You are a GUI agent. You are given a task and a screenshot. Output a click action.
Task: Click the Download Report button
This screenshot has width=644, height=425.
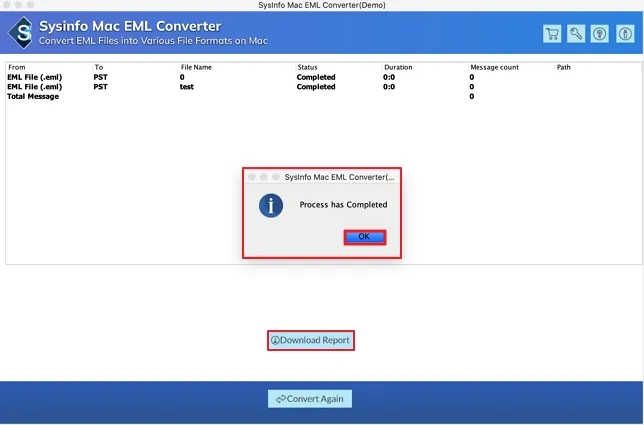310,340
